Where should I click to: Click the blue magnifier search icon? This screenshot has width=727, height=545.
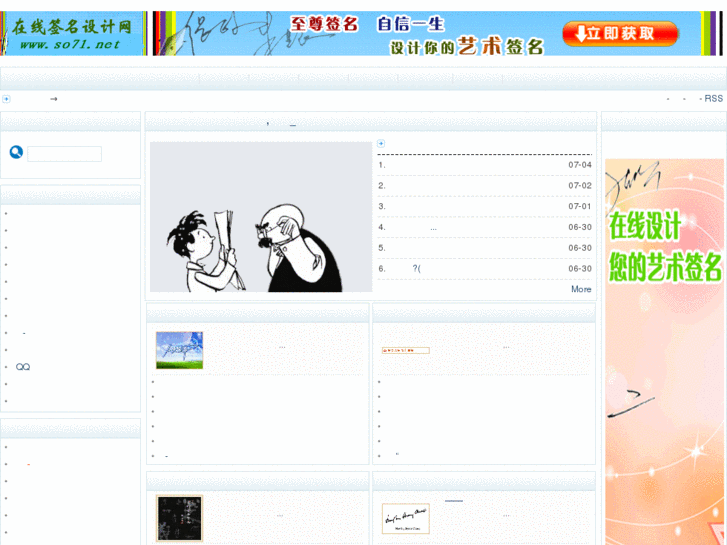coord(16,152)
